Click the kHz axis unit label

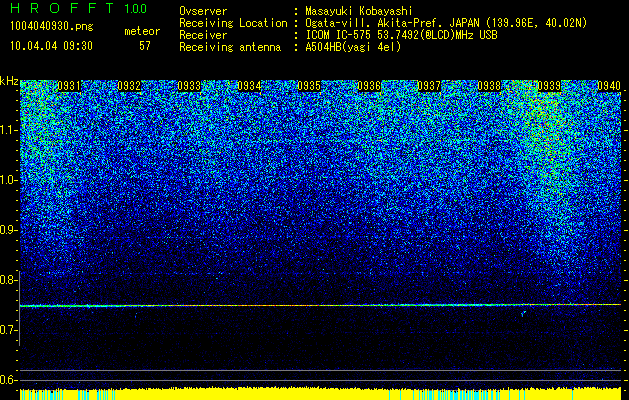(9, 81)
